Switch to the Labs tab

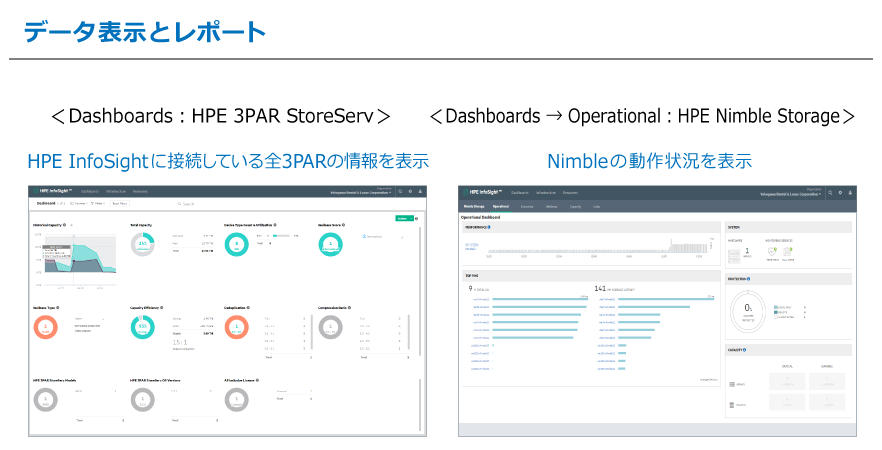(596, 206)
